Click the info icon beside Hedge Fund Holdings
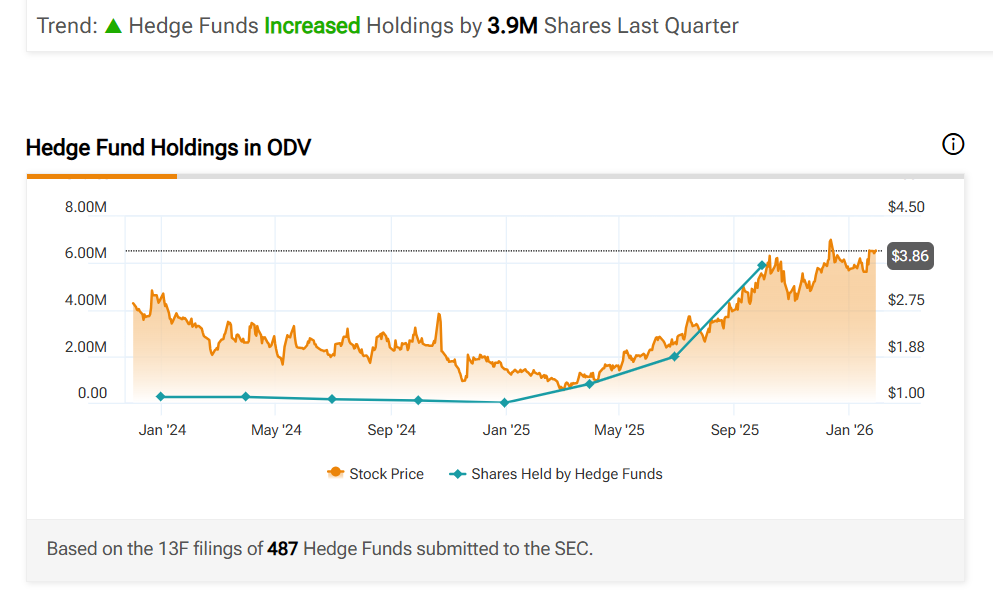Image resolution: width=993 pixels, height=610 pixels. (x=953, y=145)
